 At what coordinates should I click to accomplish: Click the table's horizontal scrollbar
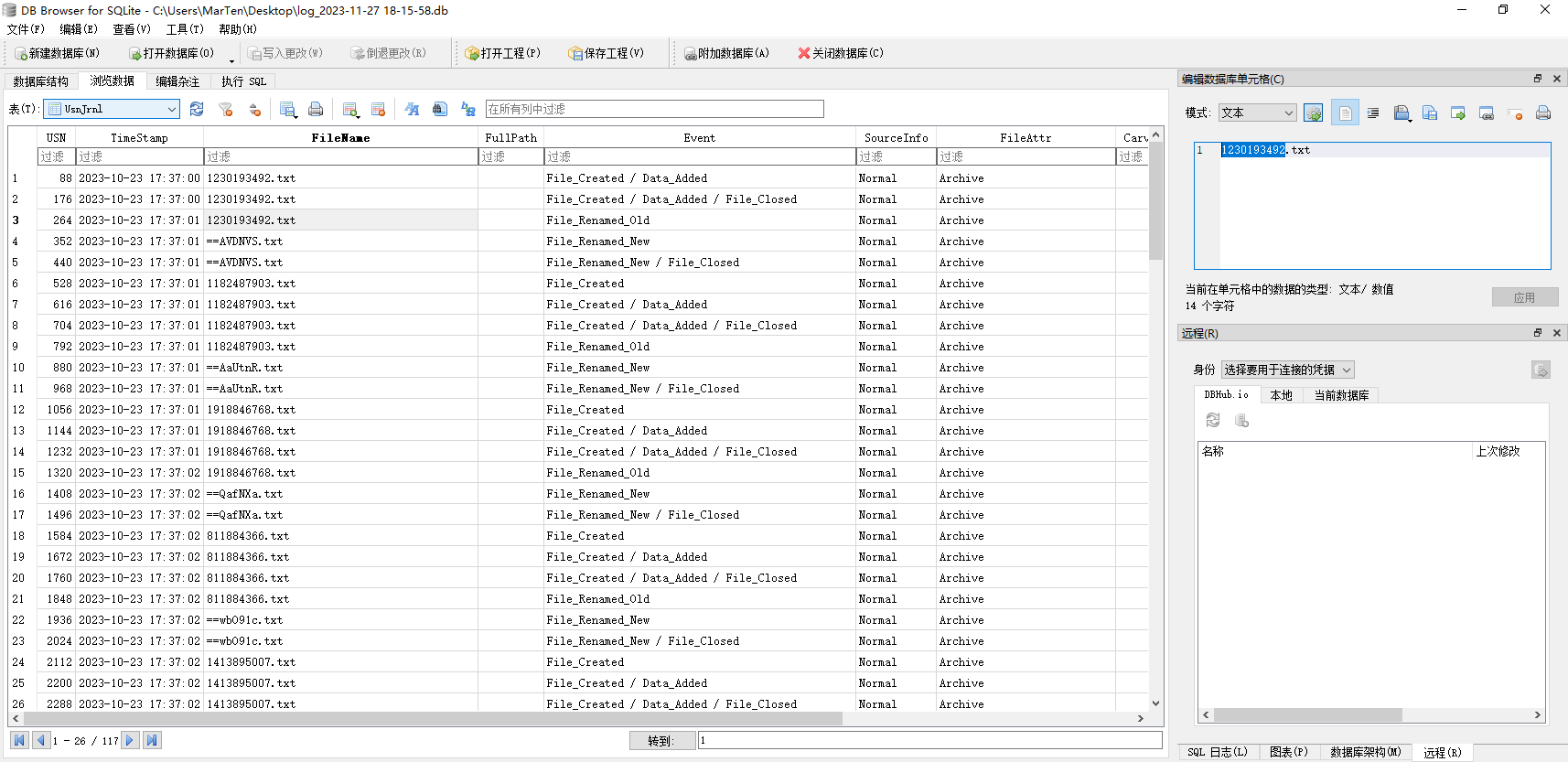coord(432,719)
